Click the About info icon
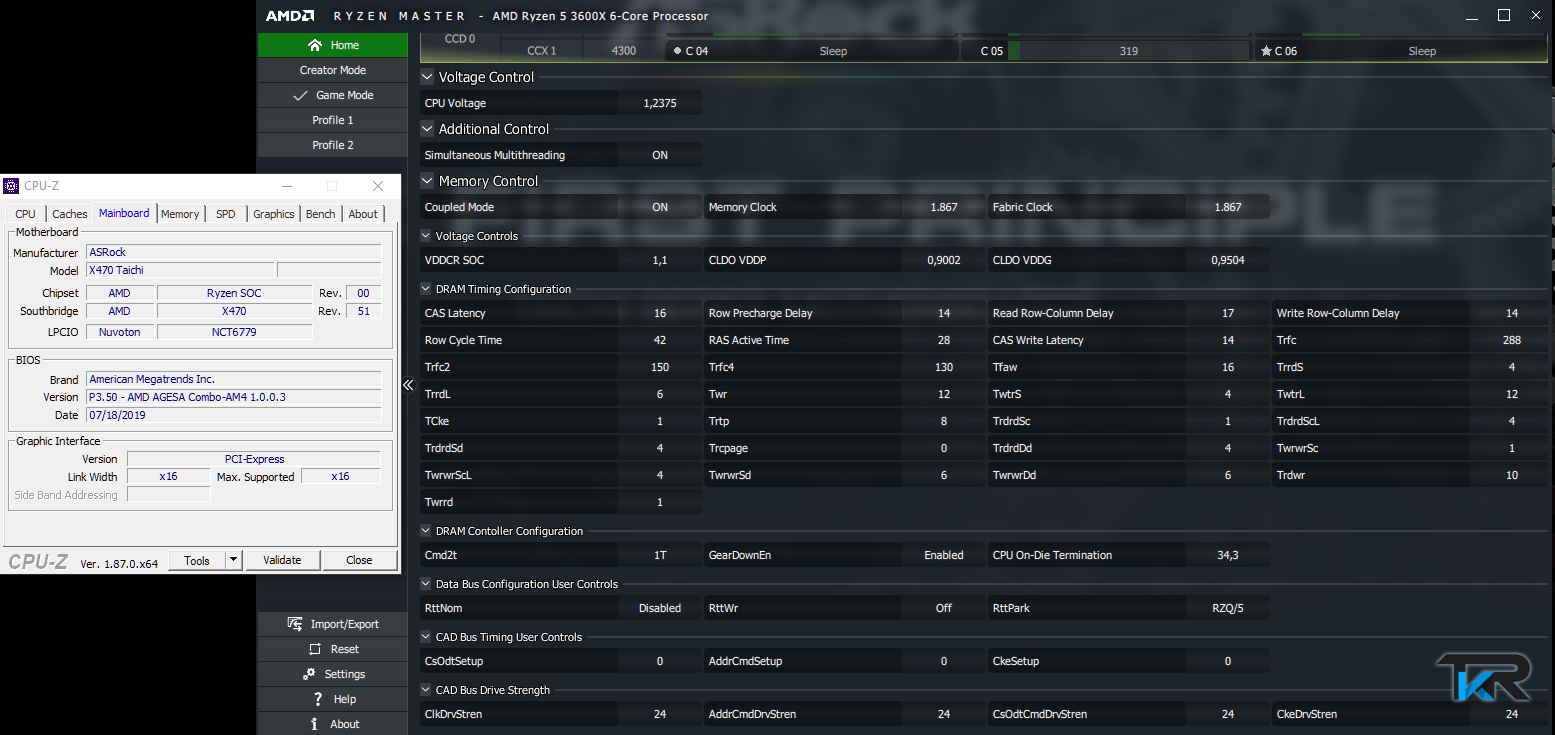Image resolution: width=1555 pixels, height=735 pixels. tap(315, 724)
